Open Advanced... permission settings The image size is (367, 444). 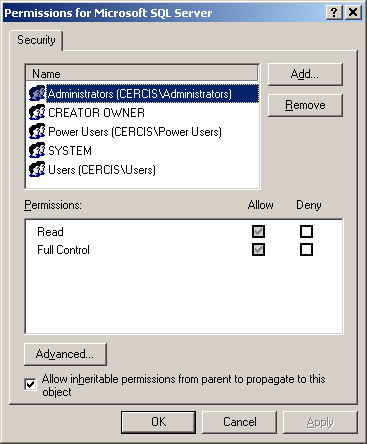tap(65, 354)
